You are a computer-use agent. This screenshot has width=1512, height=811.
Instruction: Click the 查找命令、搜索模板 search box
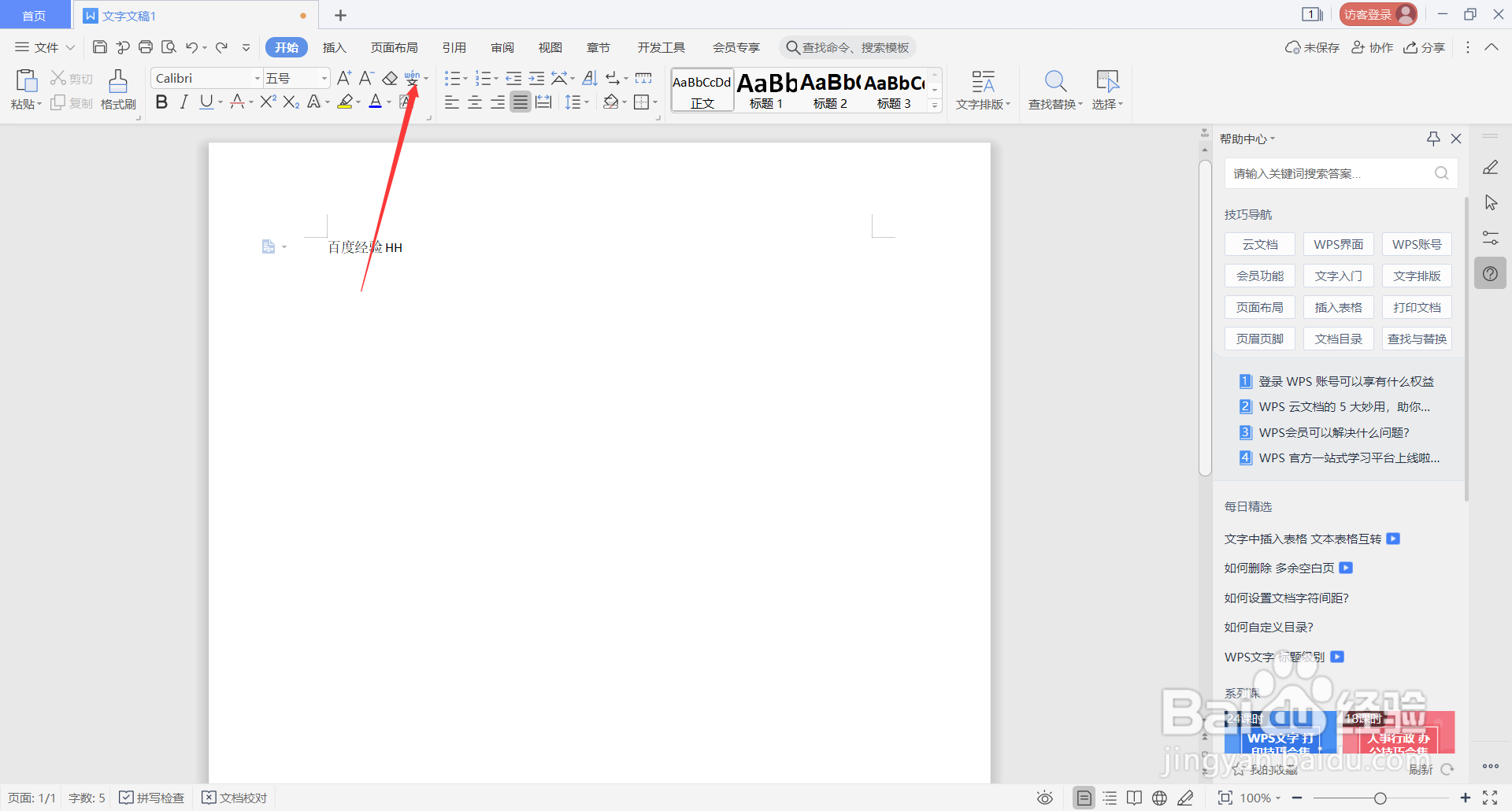[847, 47]
